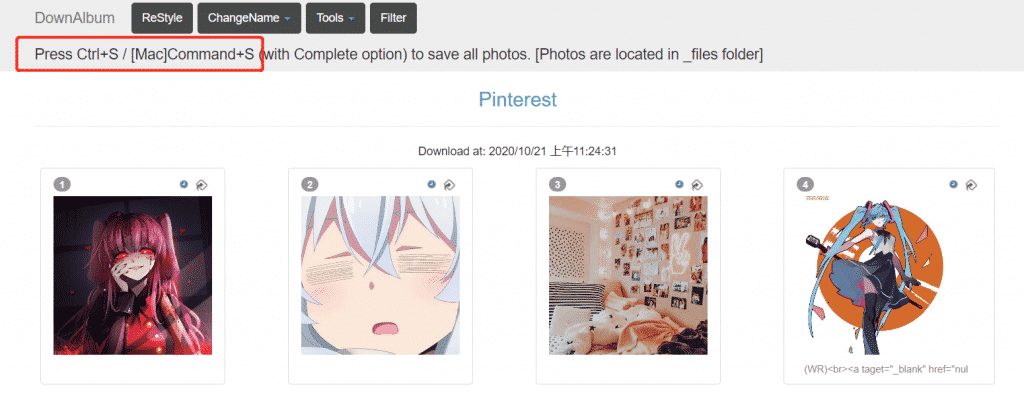
Task: Expand the Tools dropdown menu
Action: pos(335,18)
